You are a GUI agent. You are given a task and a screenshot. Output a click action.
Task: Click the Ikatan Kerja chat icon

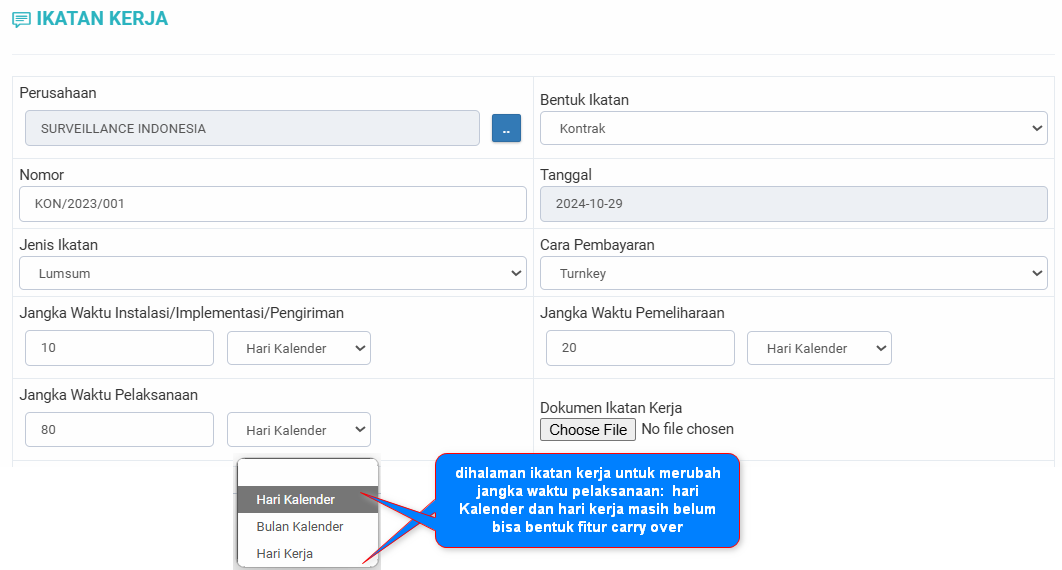point(21,19)
